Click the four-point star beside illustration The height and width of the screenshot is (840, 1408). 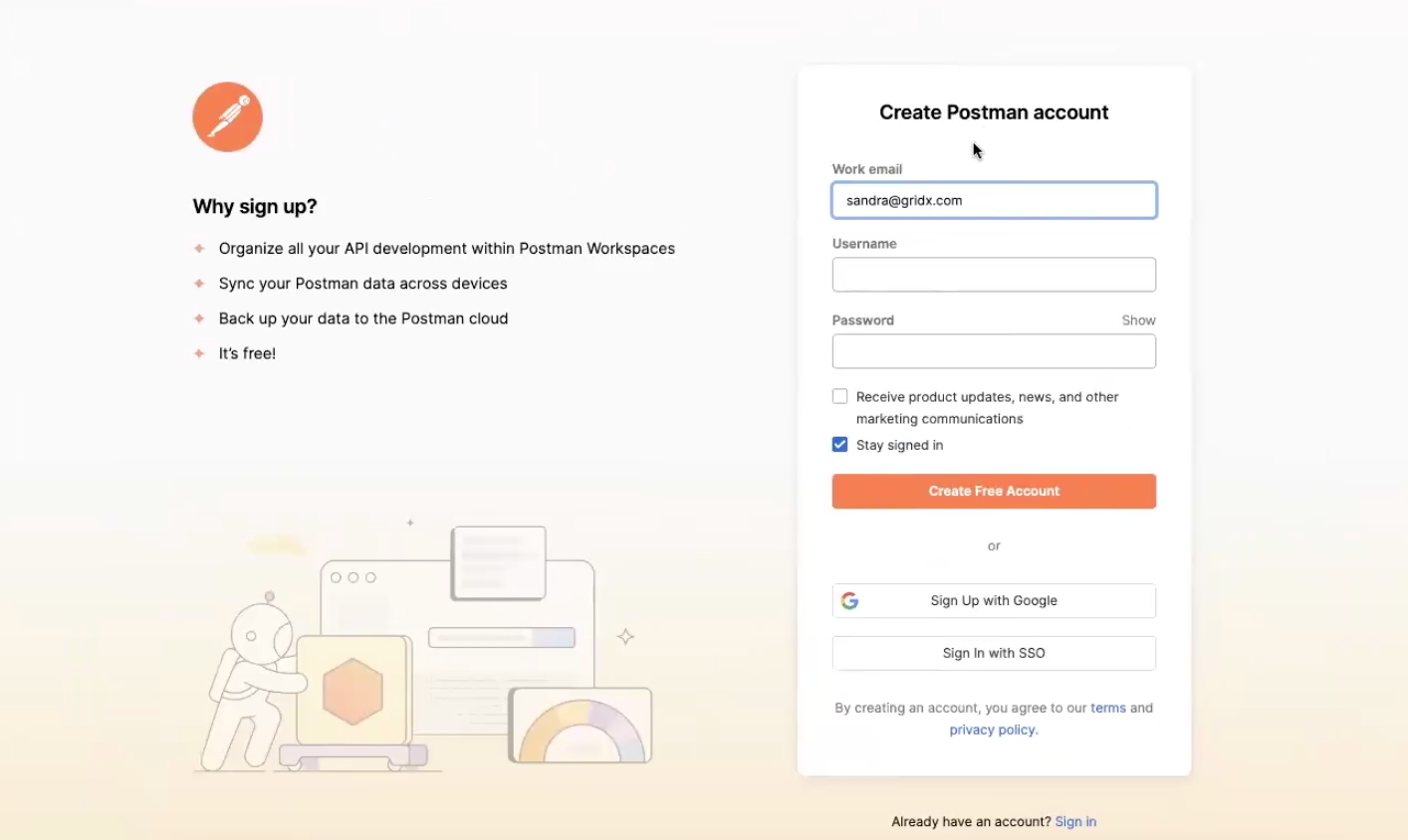coord(625,636)
